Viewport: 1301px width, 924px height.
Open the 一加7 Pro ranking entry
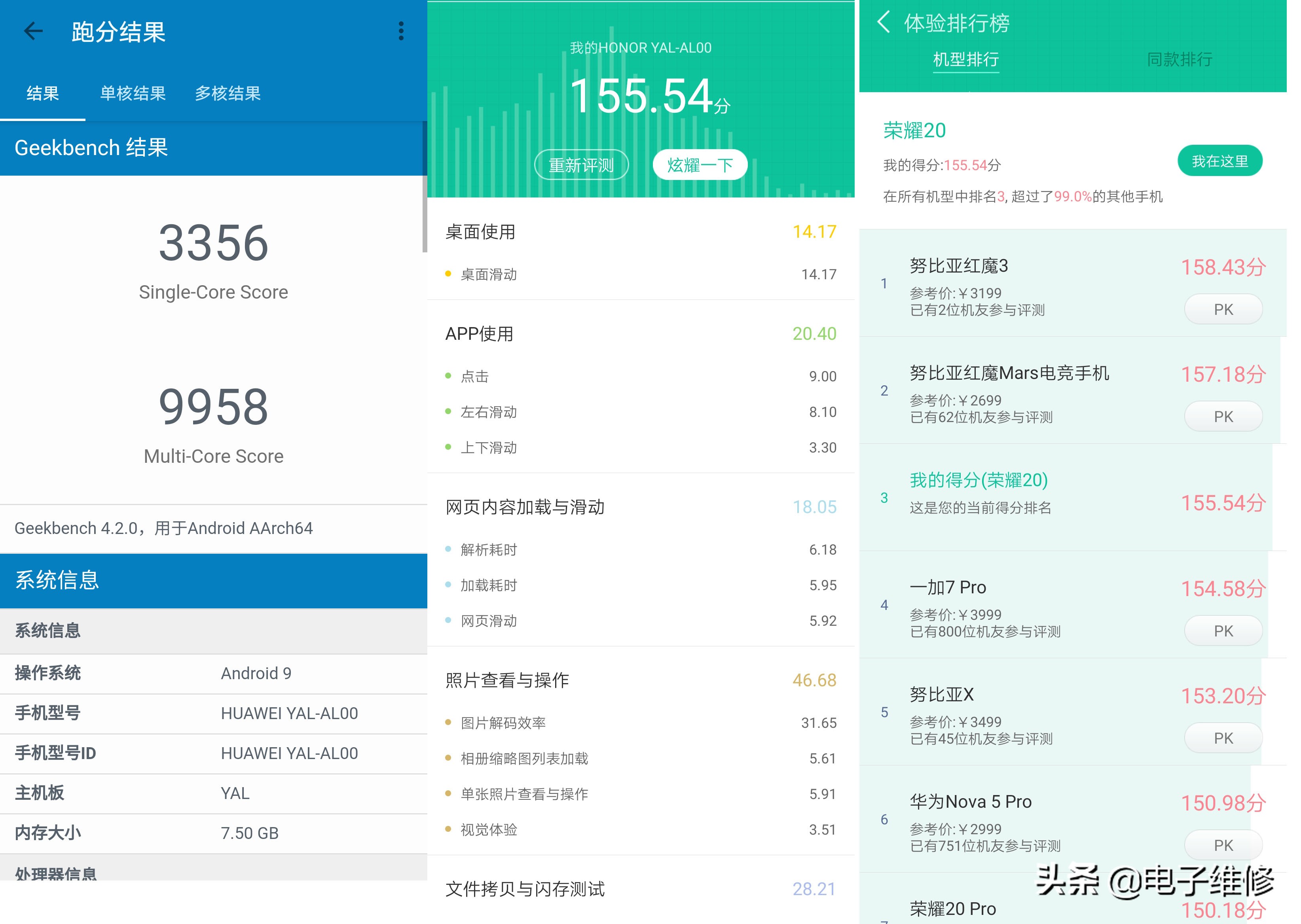coord(1073,604)
